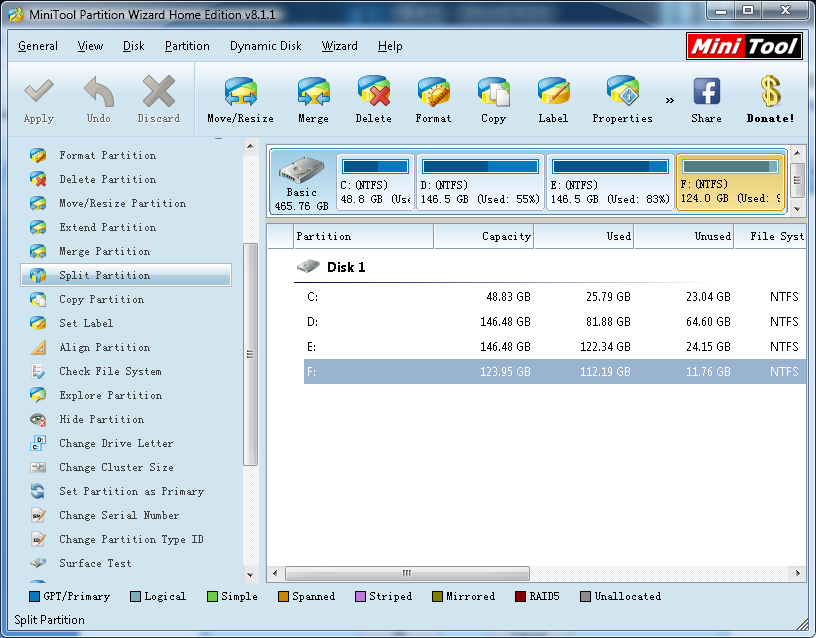Click the Move/Resize Partition sidebar icon
This screenshot has height=638, width=816.
[38, 203]
